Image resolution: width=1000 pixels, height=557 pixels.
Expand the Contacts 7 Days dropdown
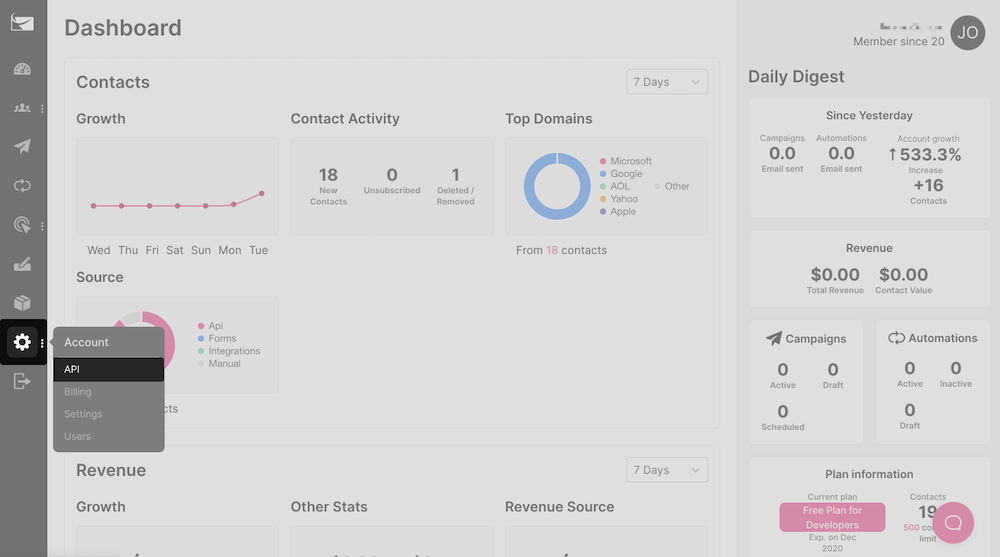pos(668,82)
